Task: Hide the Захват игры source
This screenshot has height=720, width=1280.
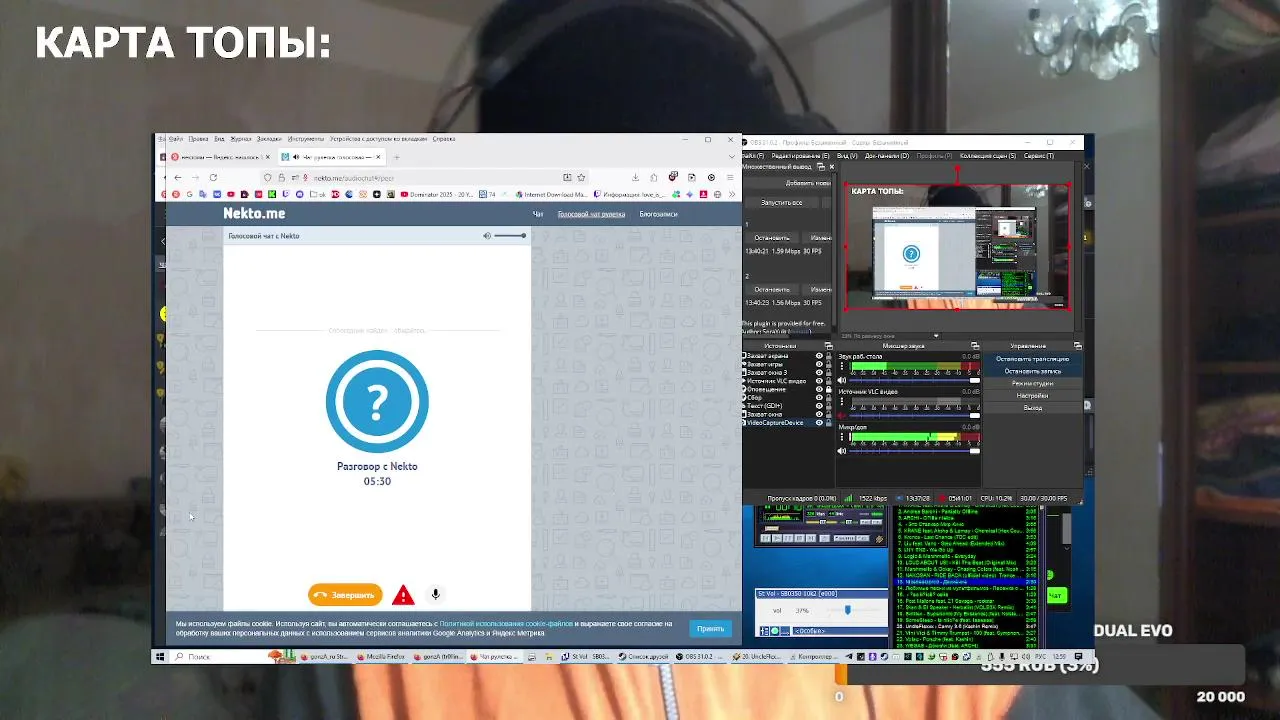Action: coord(819,364)
